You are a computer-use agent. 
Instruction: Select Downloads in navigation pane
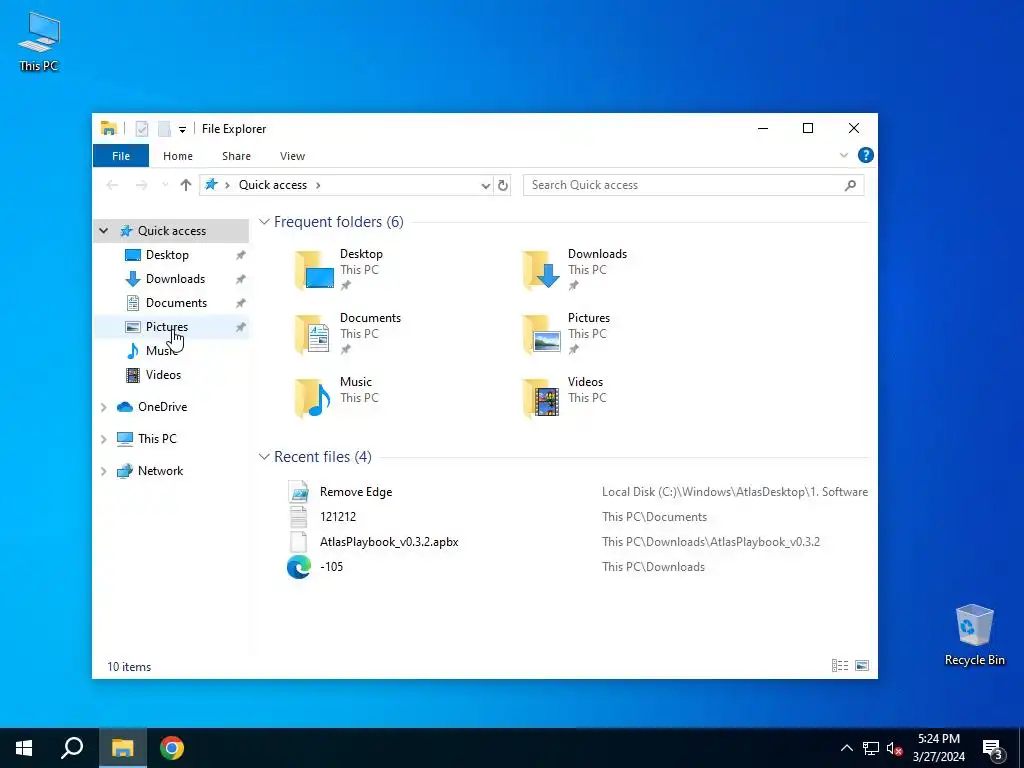coord(175,279)
